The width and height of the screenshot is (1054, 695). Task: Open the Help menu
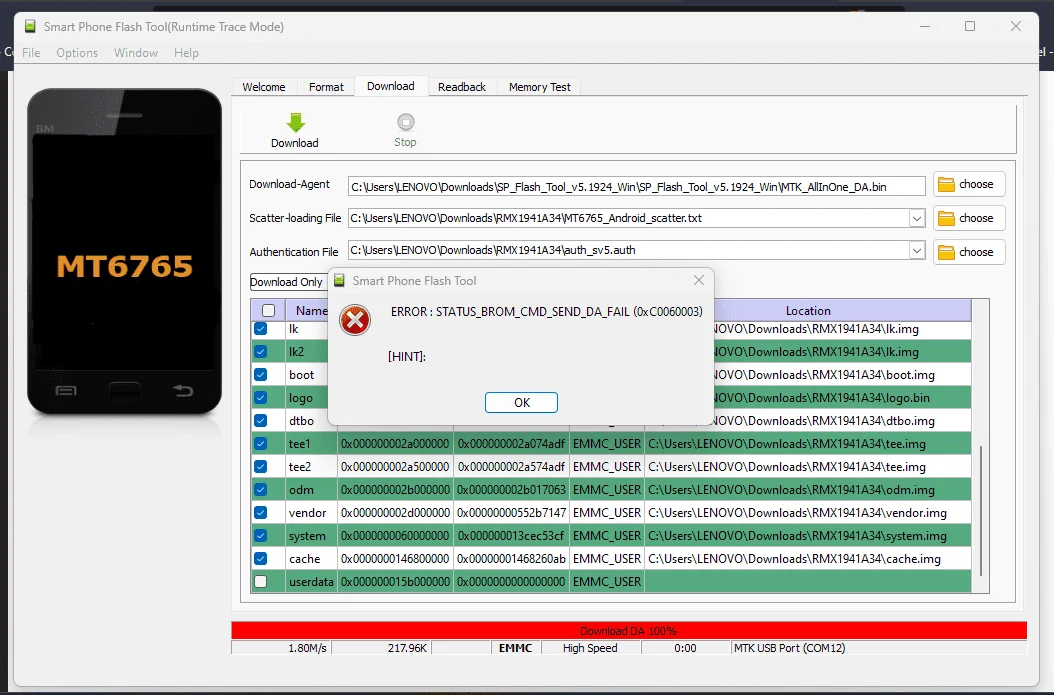[186, 52]
